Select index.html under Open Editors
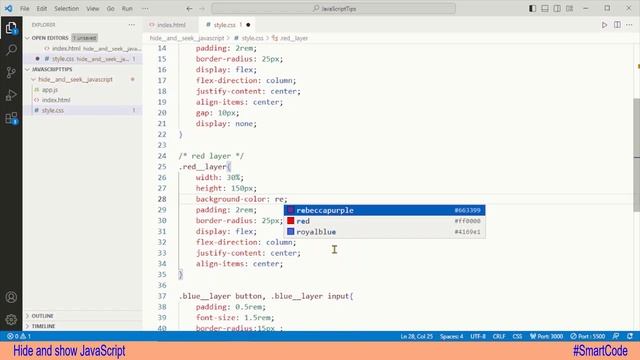The height and width of the screenshot is (360, 640). tap(83, 49)
